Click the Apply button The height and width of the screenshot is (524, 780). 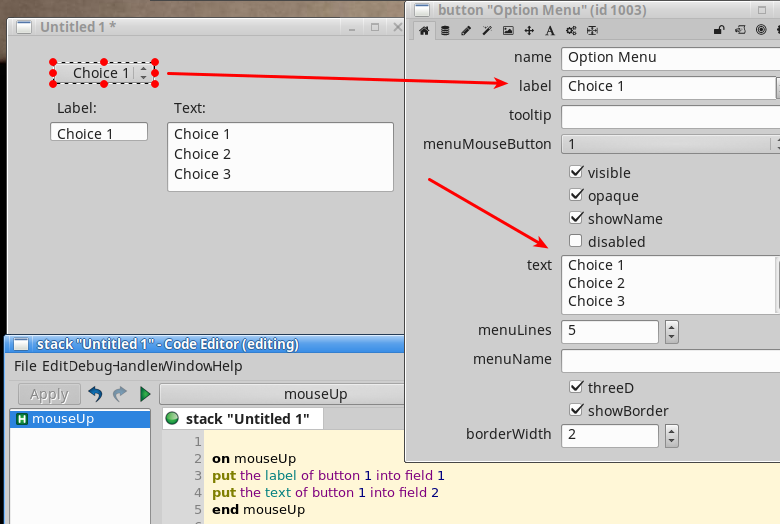coord(48,394)
